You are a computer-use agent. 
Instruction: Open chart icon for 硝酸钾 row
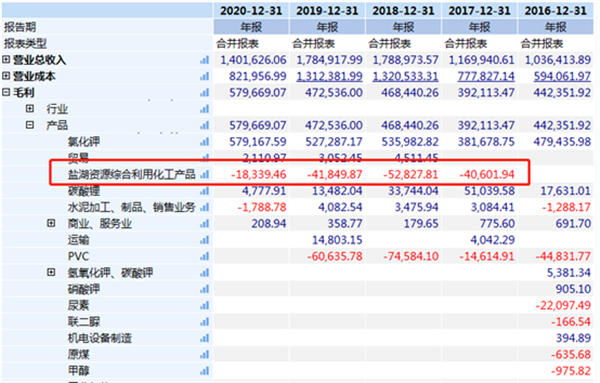coord(205,289)
